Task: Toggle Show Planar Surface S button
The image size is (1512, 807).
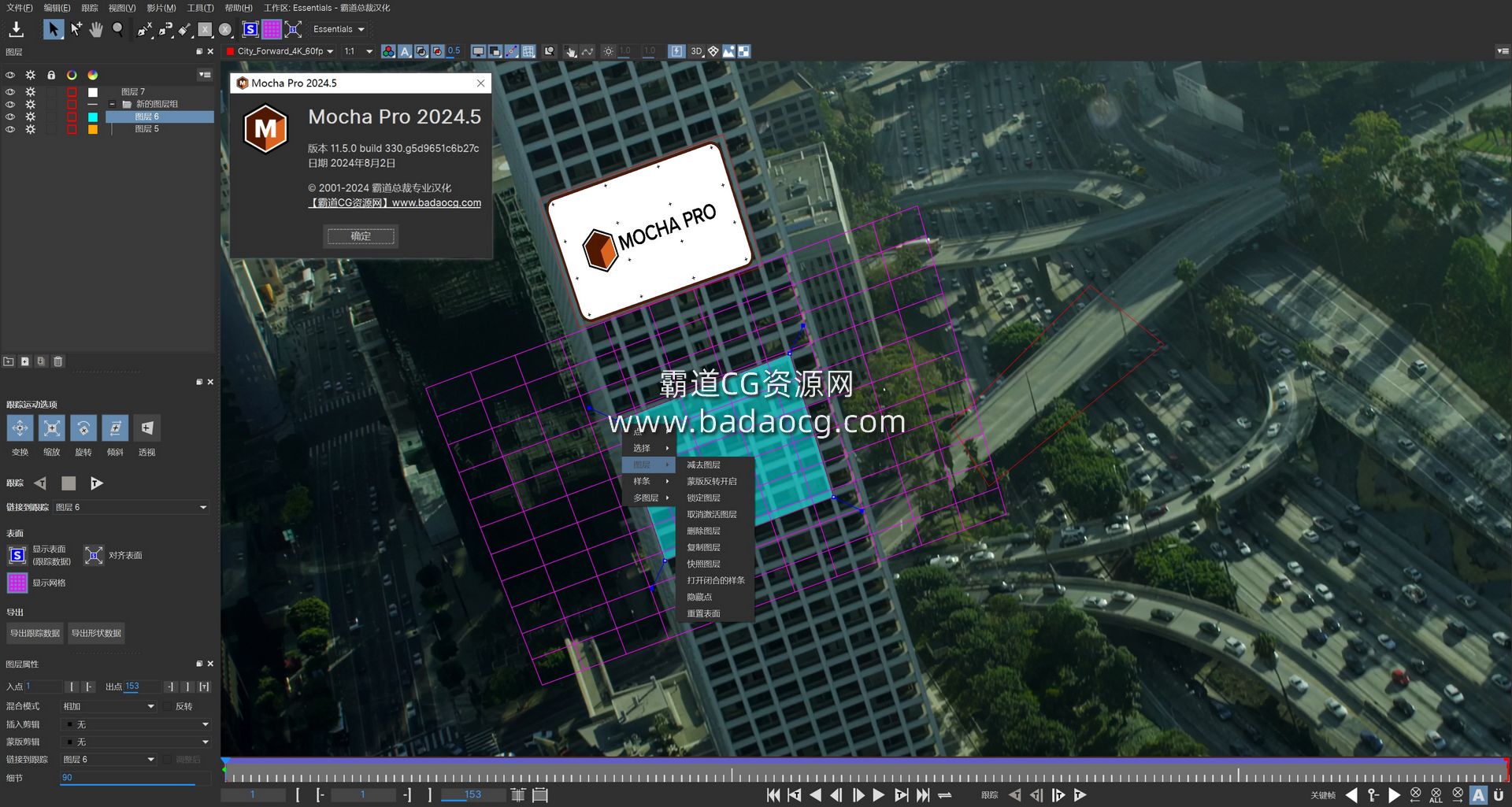Action: pyautogui.click(x=250, y=29)
